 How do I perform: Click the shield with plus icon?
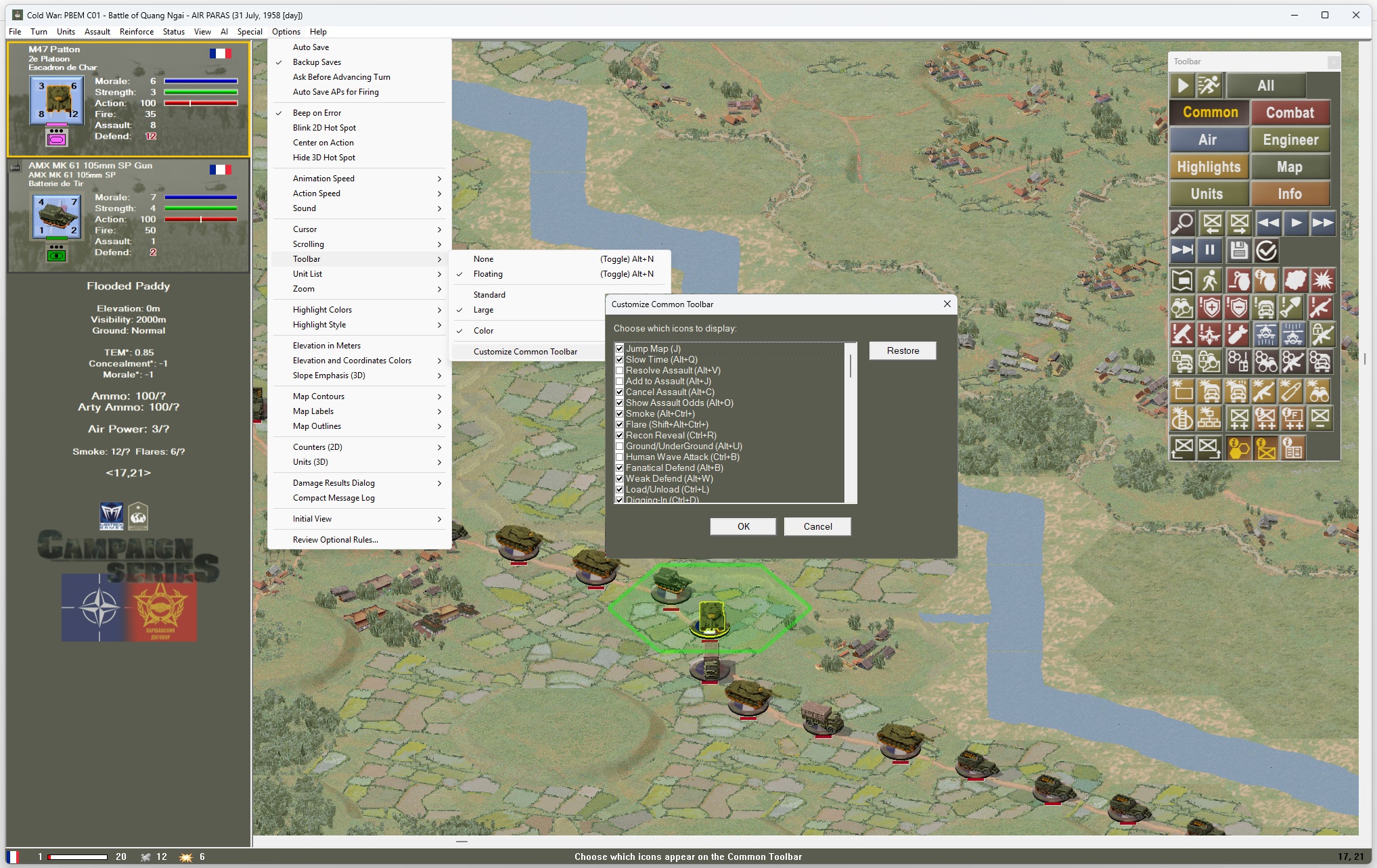(x=1210, y=308)
